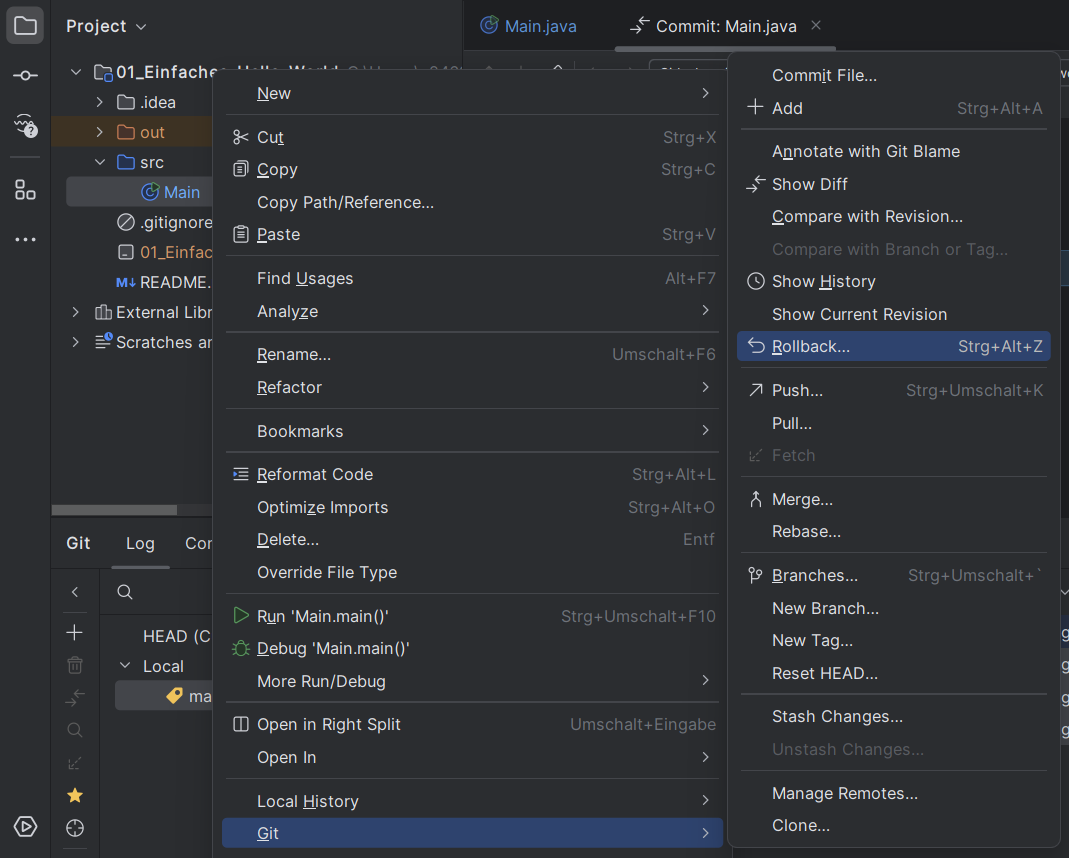
Task: Choose Copy Path/Reference... entry
Action: [472, 202]
